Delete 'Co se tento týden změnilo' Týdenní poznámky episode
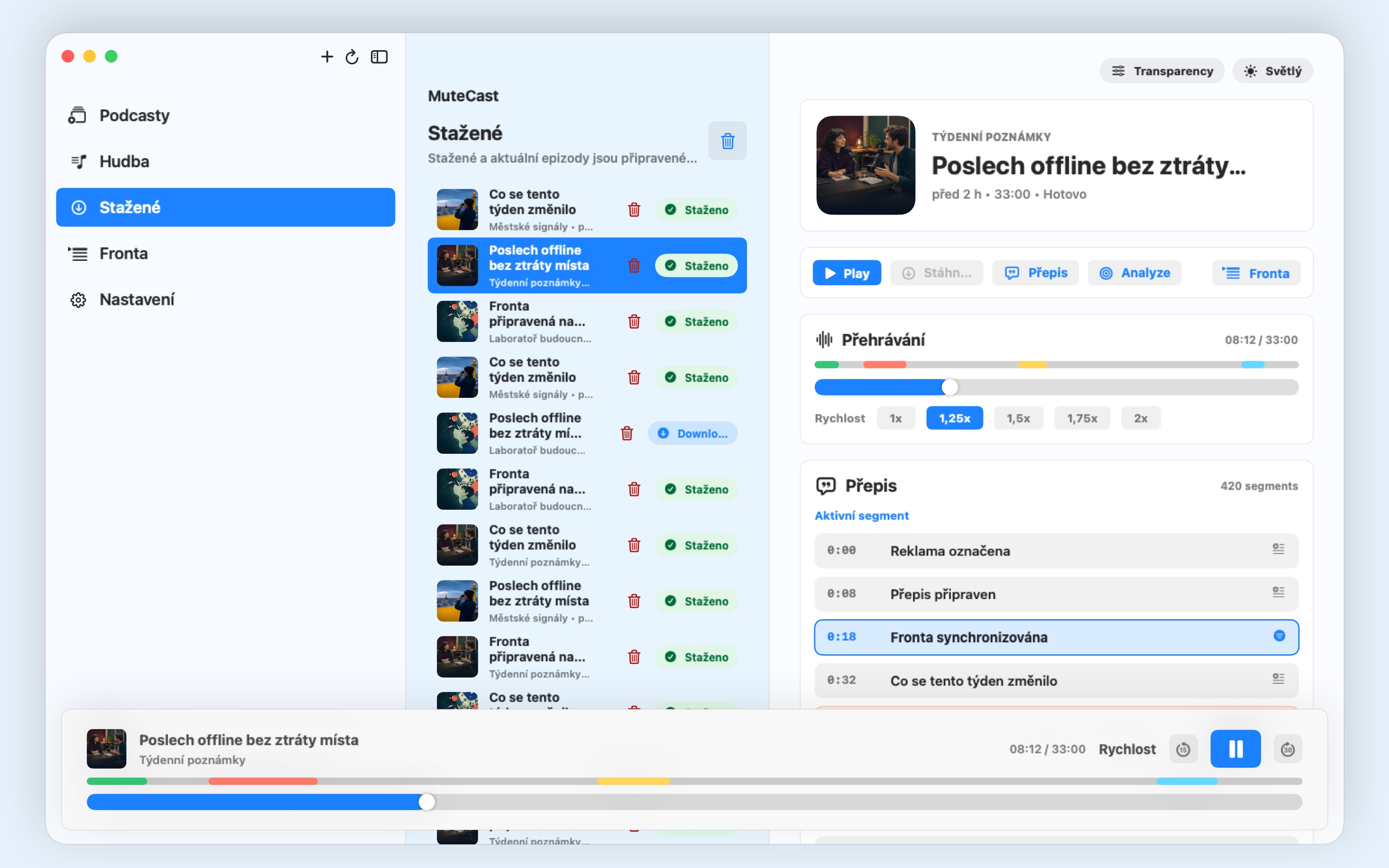This screenshot has width=1389, height=868. point(634,545)
